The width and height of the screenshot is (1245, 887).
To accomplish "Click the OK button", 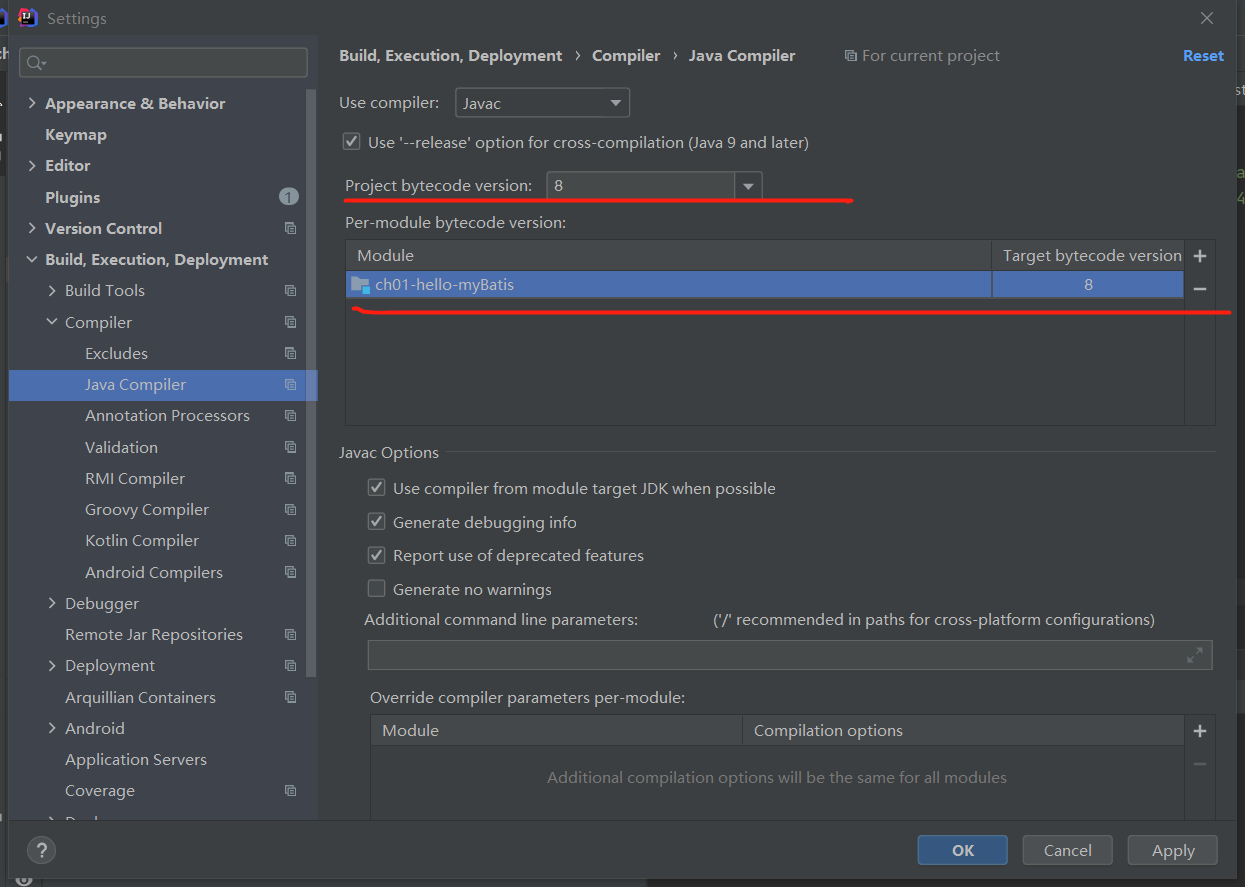I will pyautogui.click(x=962, y=850).
